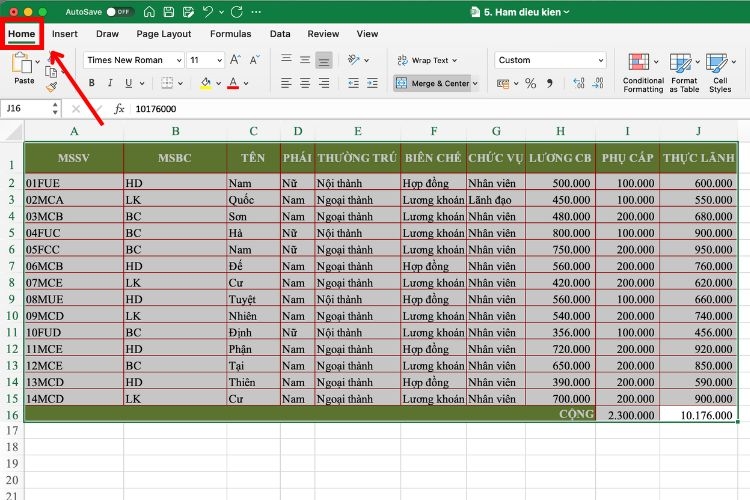Click the Increase Indent icon
Image resolution: width=750 pixels, height=500 pixels.
coord(372,83)
